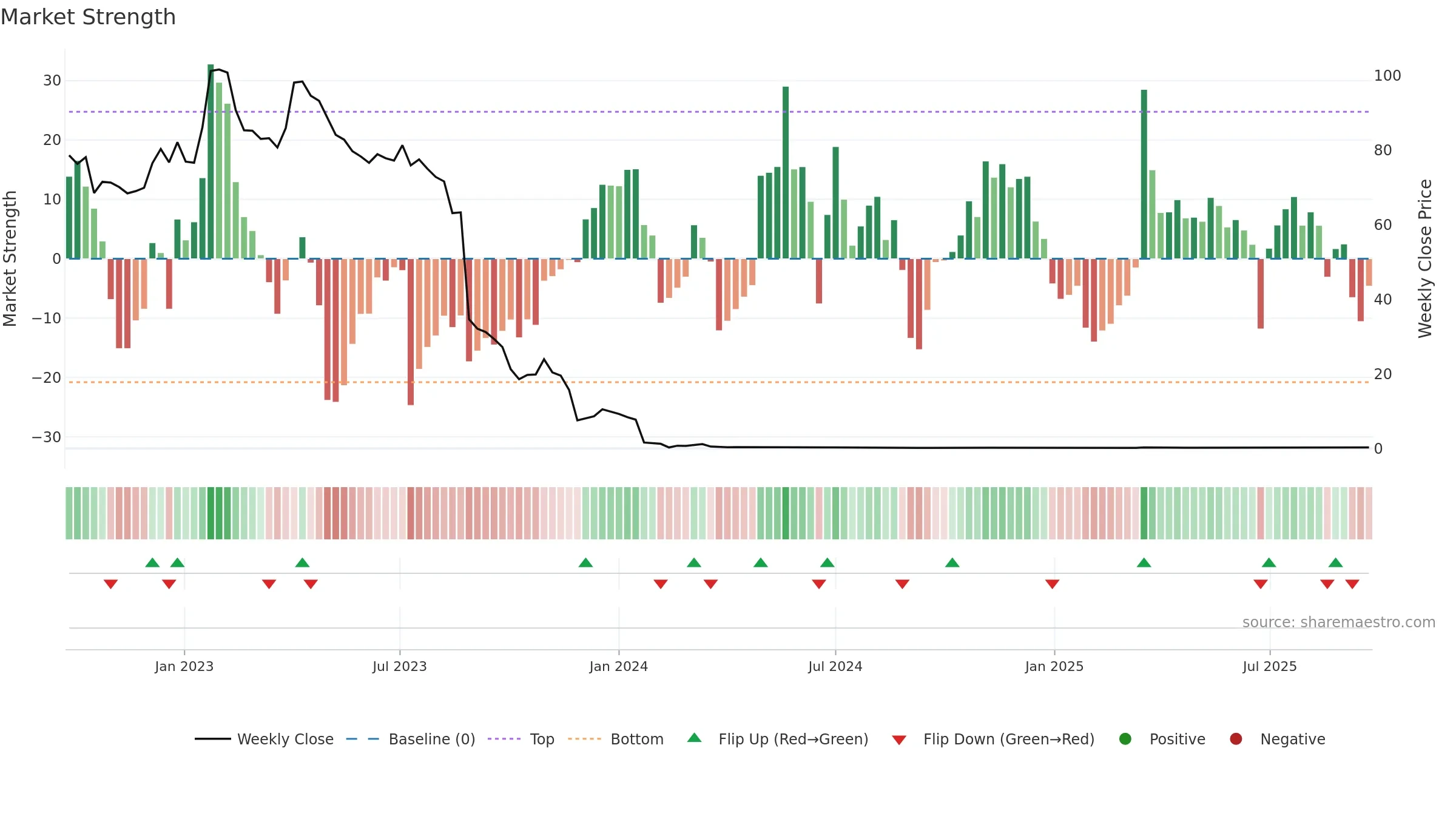Click the blue dashed Baseline sample in legend
This screenshot has width=1456, height=819.
click(x=363, y=739)
